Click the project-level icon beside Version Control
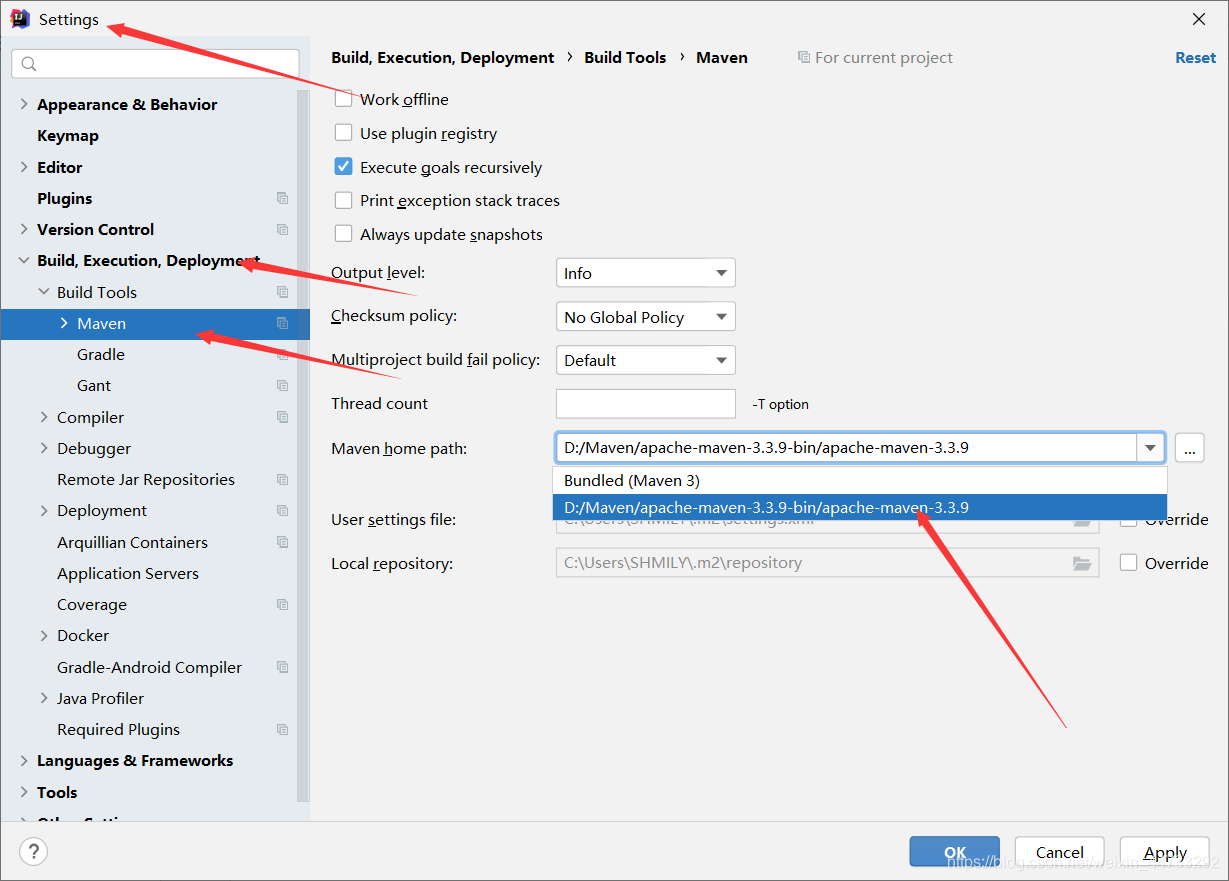The width and height of the screenshot is (1229, 881). 283,229
